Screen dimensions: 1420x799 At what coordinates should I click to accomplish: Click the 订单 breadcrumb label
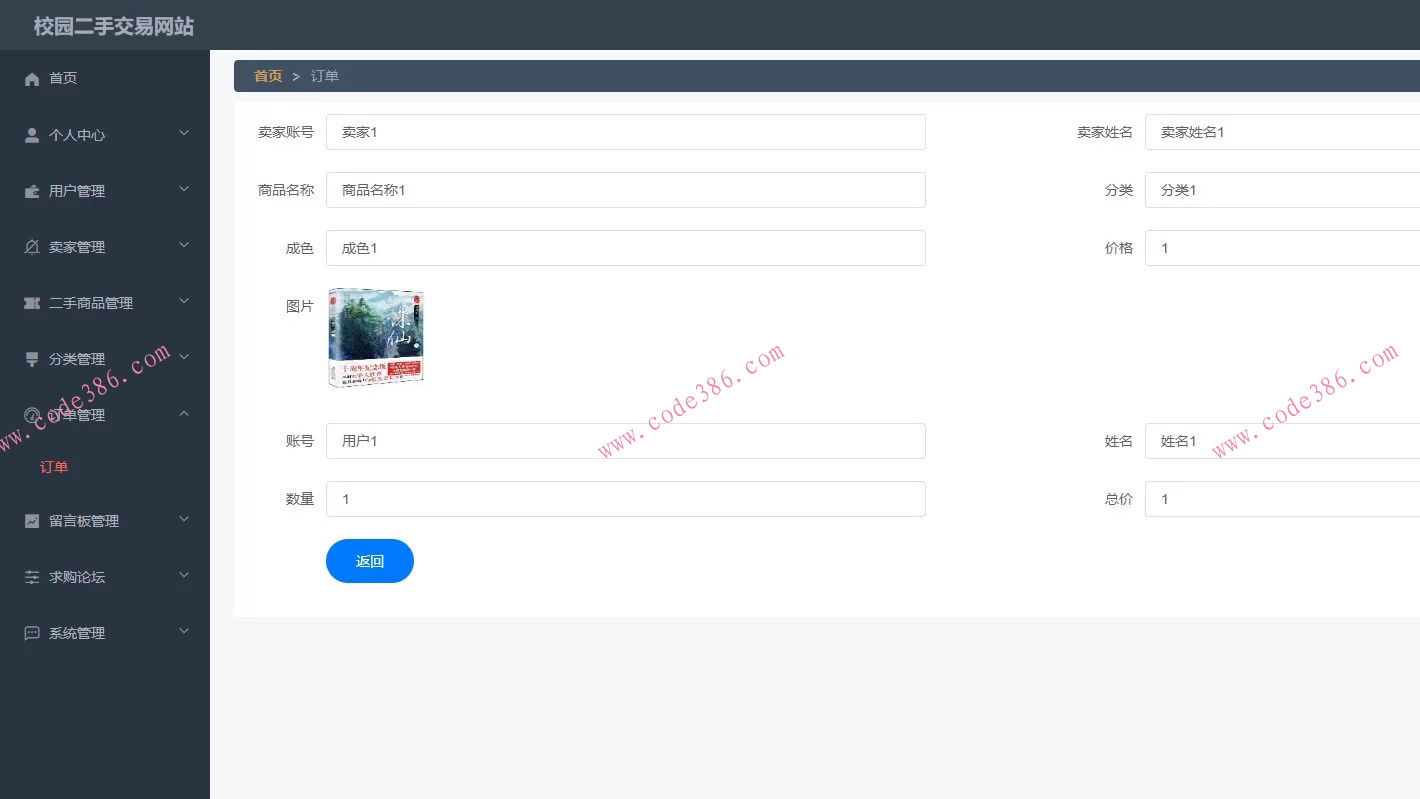324,76
